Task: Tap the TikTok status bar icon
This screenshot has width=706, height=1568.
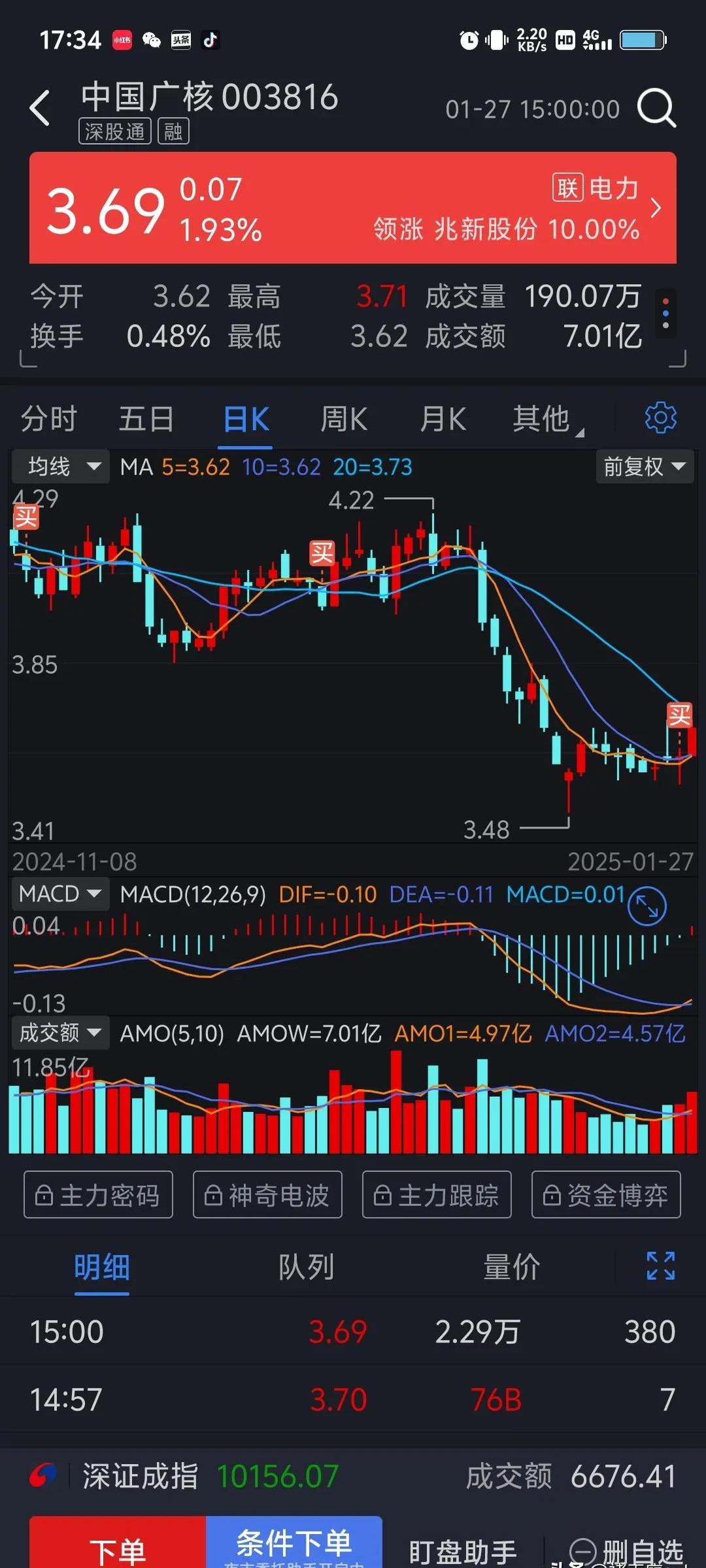Action: coord(210,41)
